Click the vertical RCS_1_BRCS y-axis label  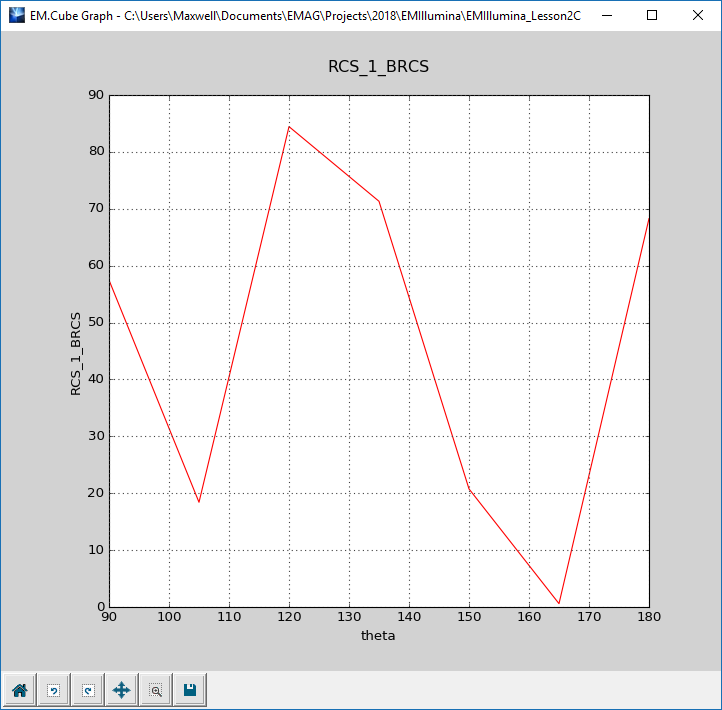pos(76,351)
